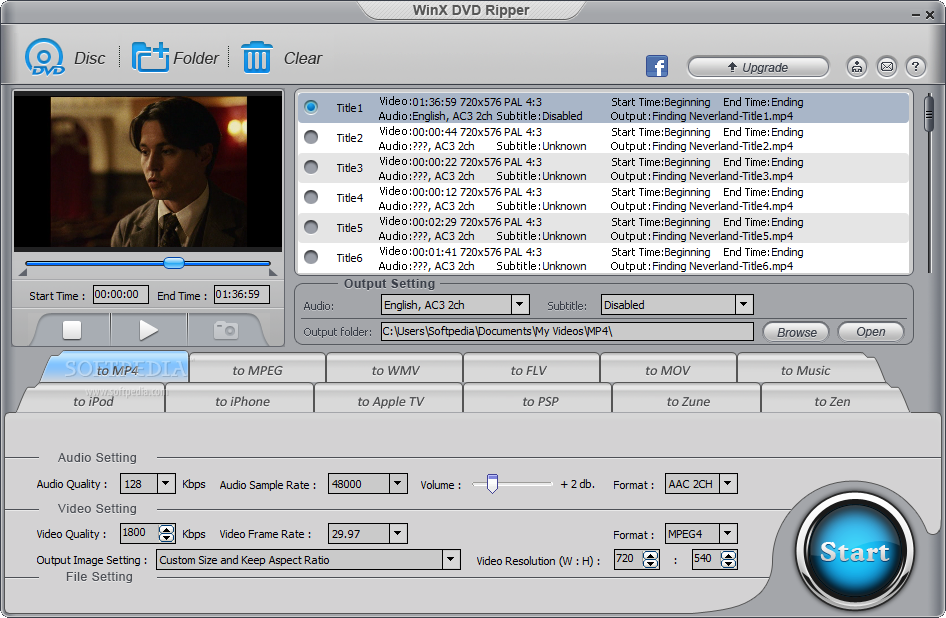Expand the Output Image Setting dropdown
The height and width of the screenshot is (618, 946).
point(451,559)
